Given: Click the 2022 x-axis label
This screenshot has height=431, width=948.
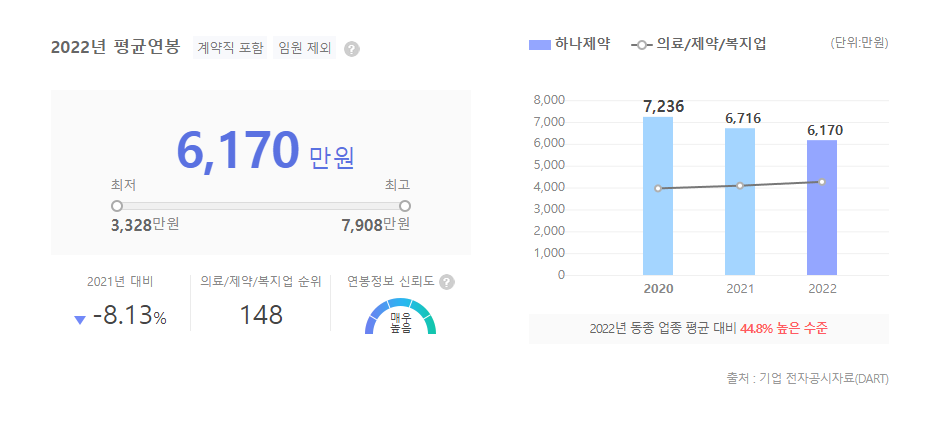Looking at the screenshot, I should pos(822,289).
